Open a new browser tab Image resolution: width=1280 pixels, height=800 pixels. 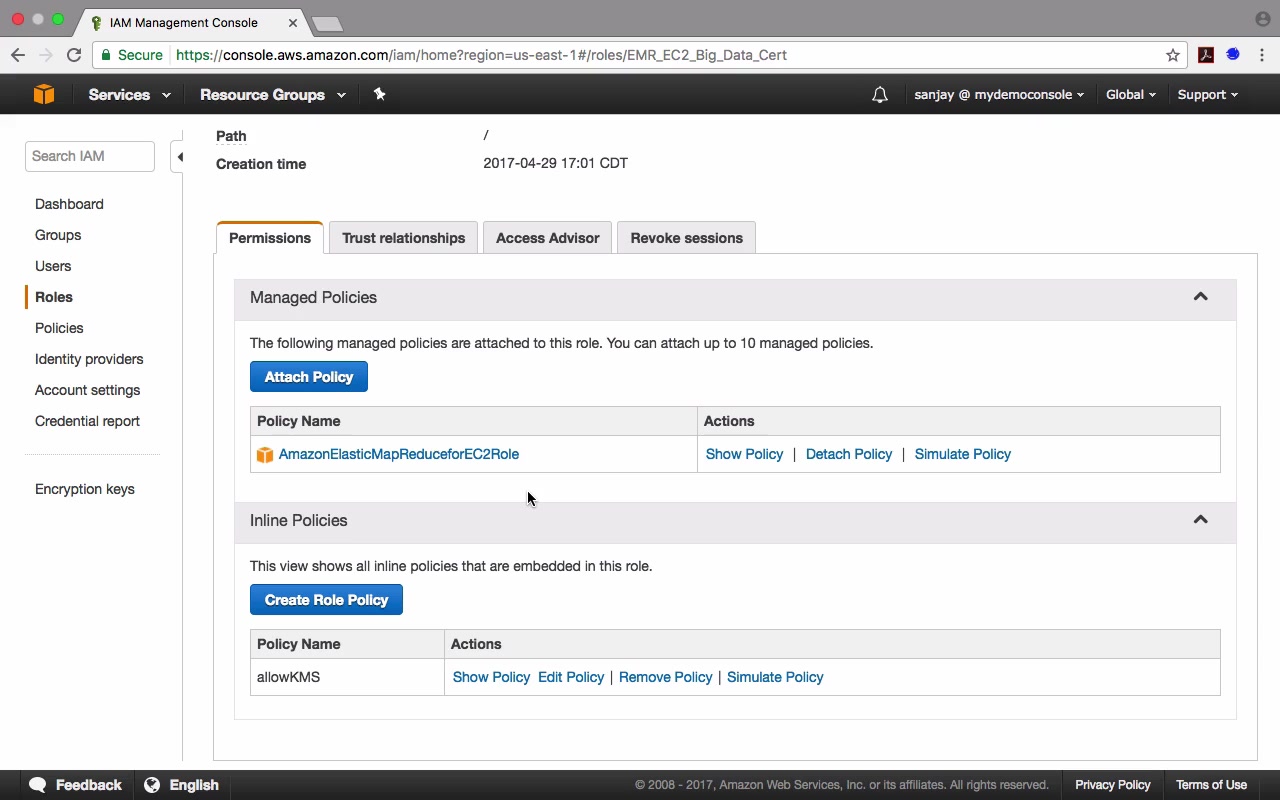coord(327,23)
